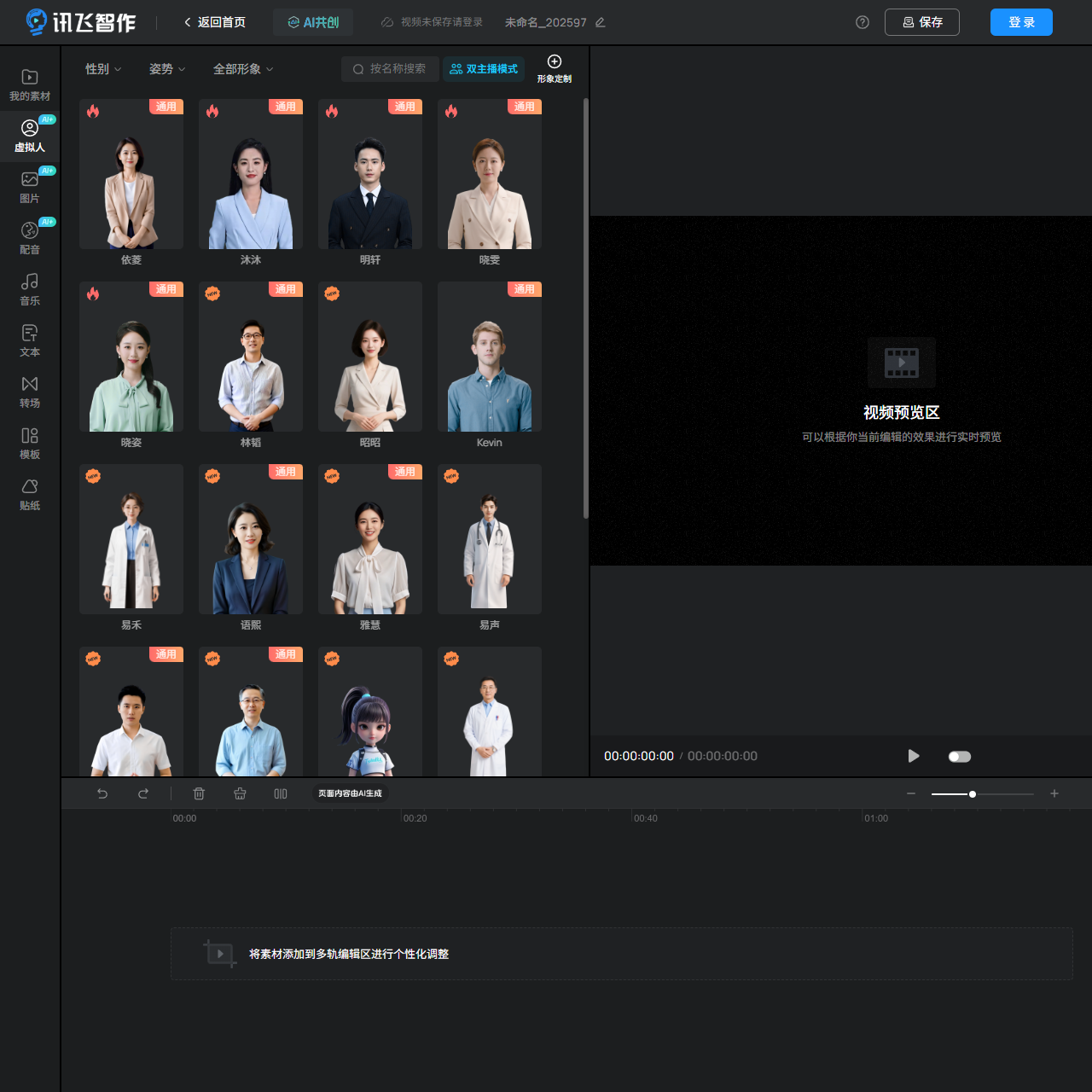This screenshot has height=1092, width=1092.
Task: Expand the 全部形象 avatar category dropdown
Action: [x=243, y=69]
